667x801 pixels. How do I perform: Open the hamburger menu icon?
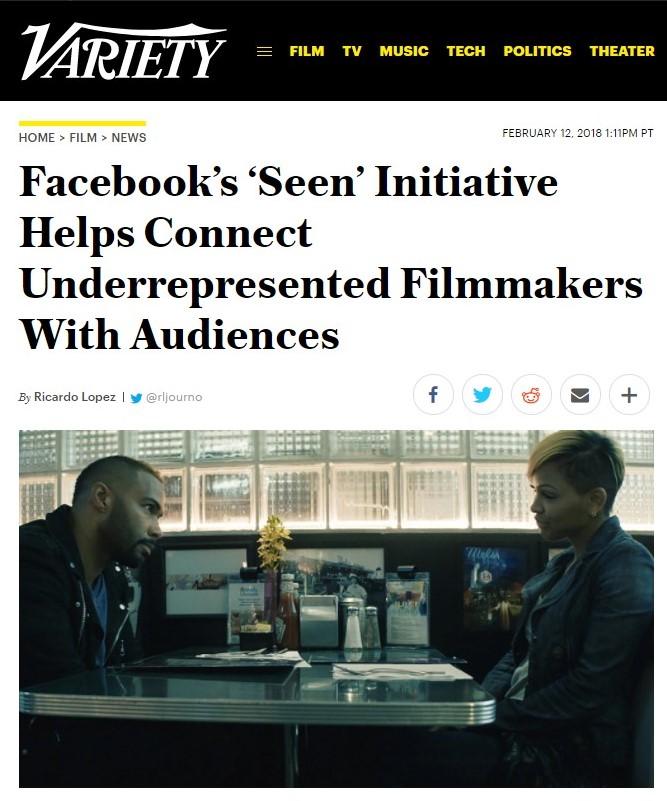(x=264, y=52)
